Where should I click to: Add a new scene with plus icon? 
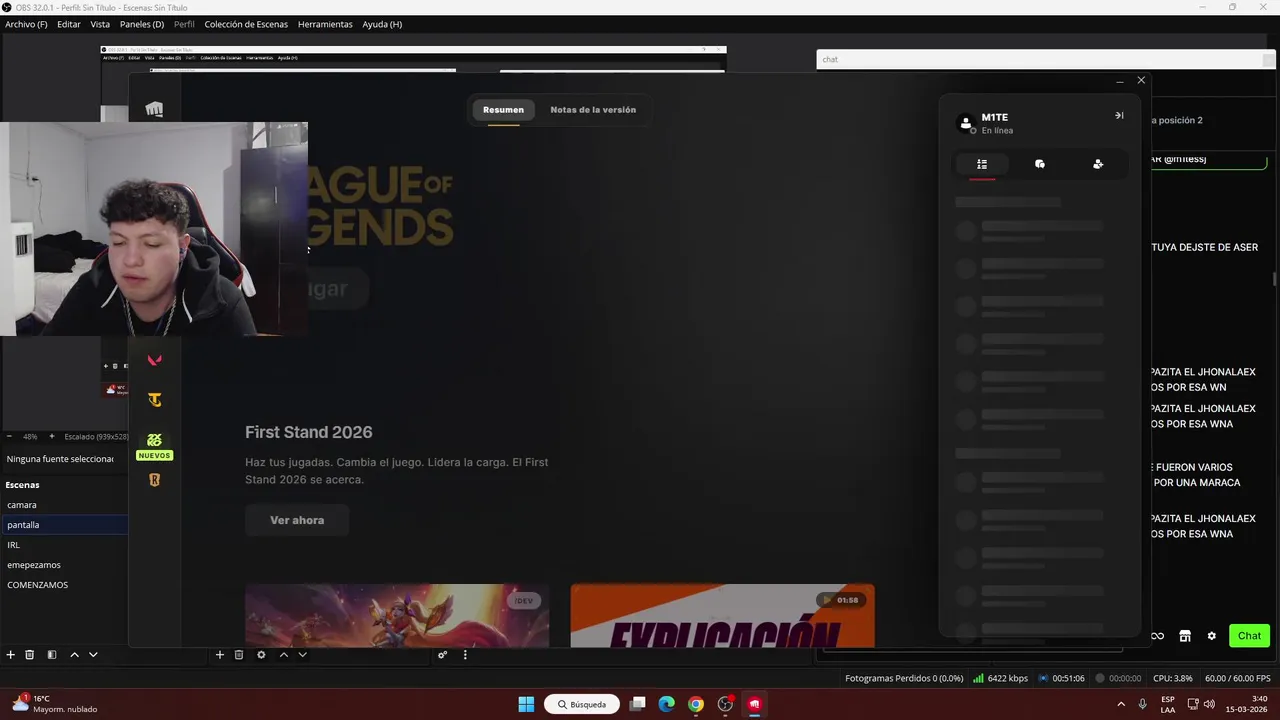coord(10,655)
